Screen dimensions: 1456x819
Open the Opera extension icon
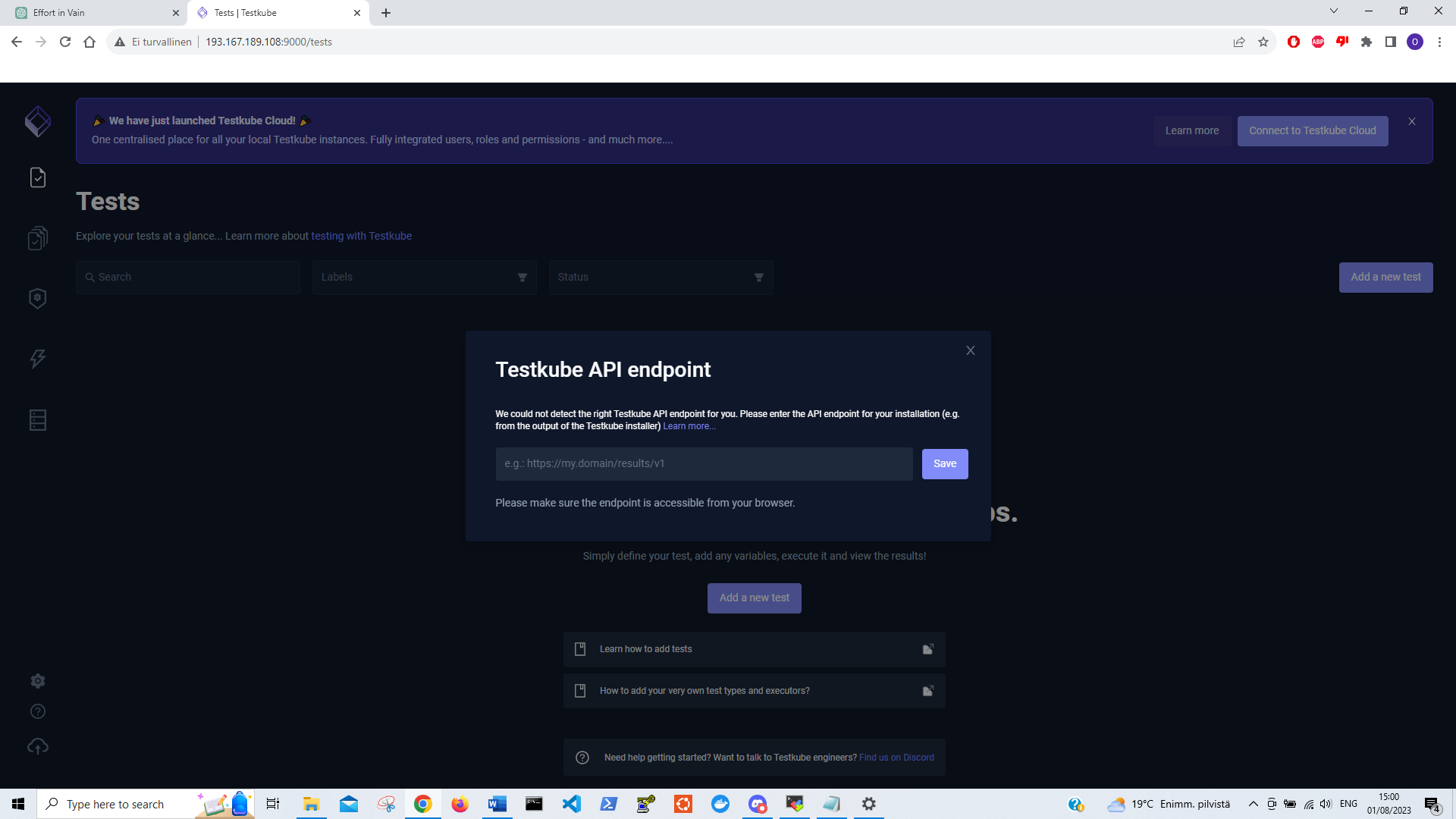(1294, 42)
